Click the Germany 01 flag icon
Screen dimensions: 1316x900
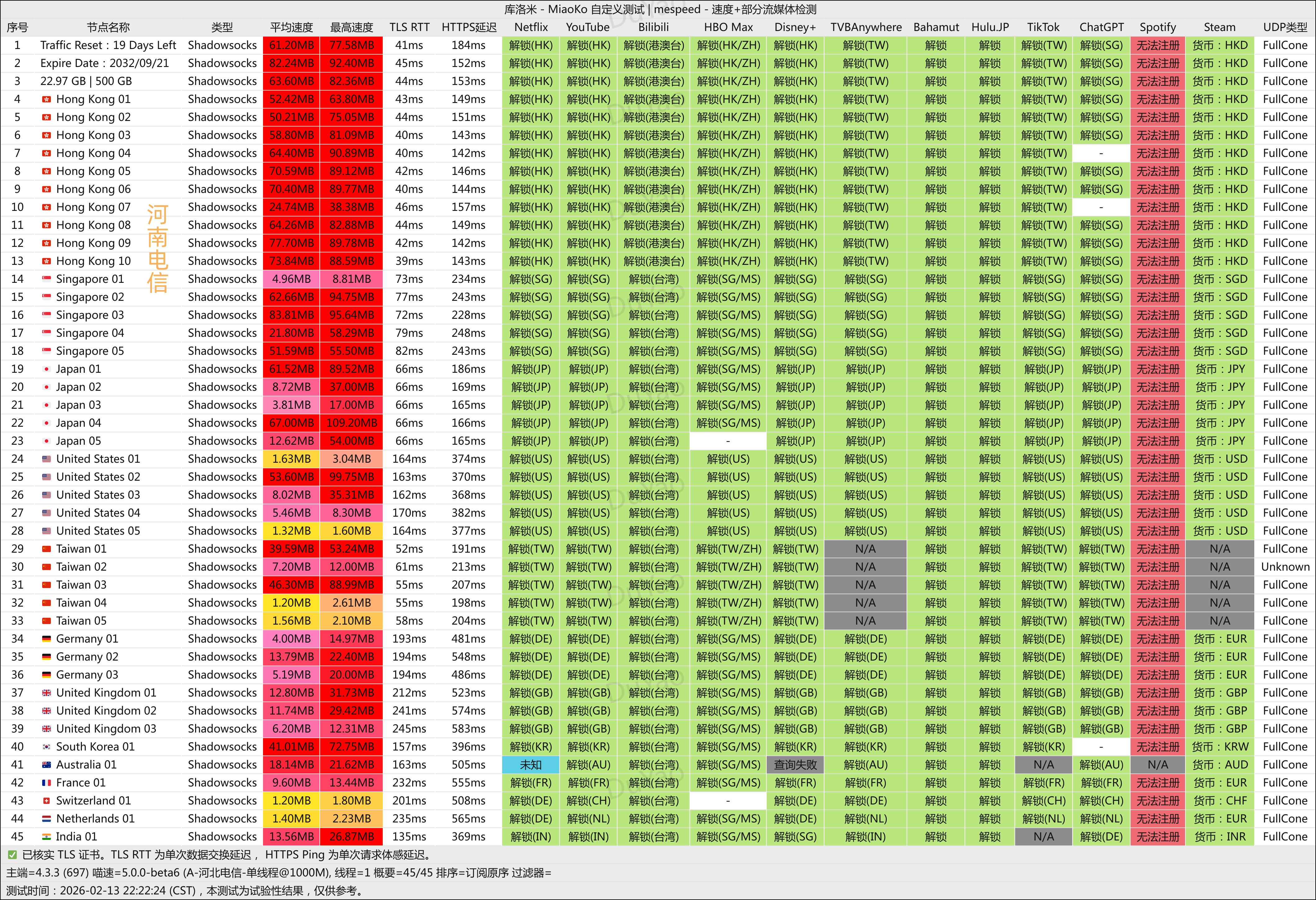tap(47, 639)
